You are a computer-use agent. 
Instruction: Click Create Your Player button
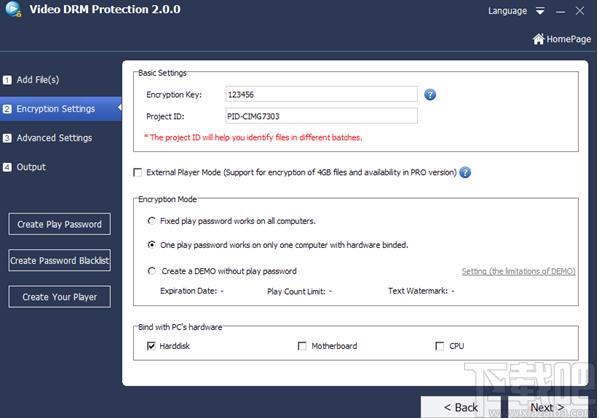[60, 296]
